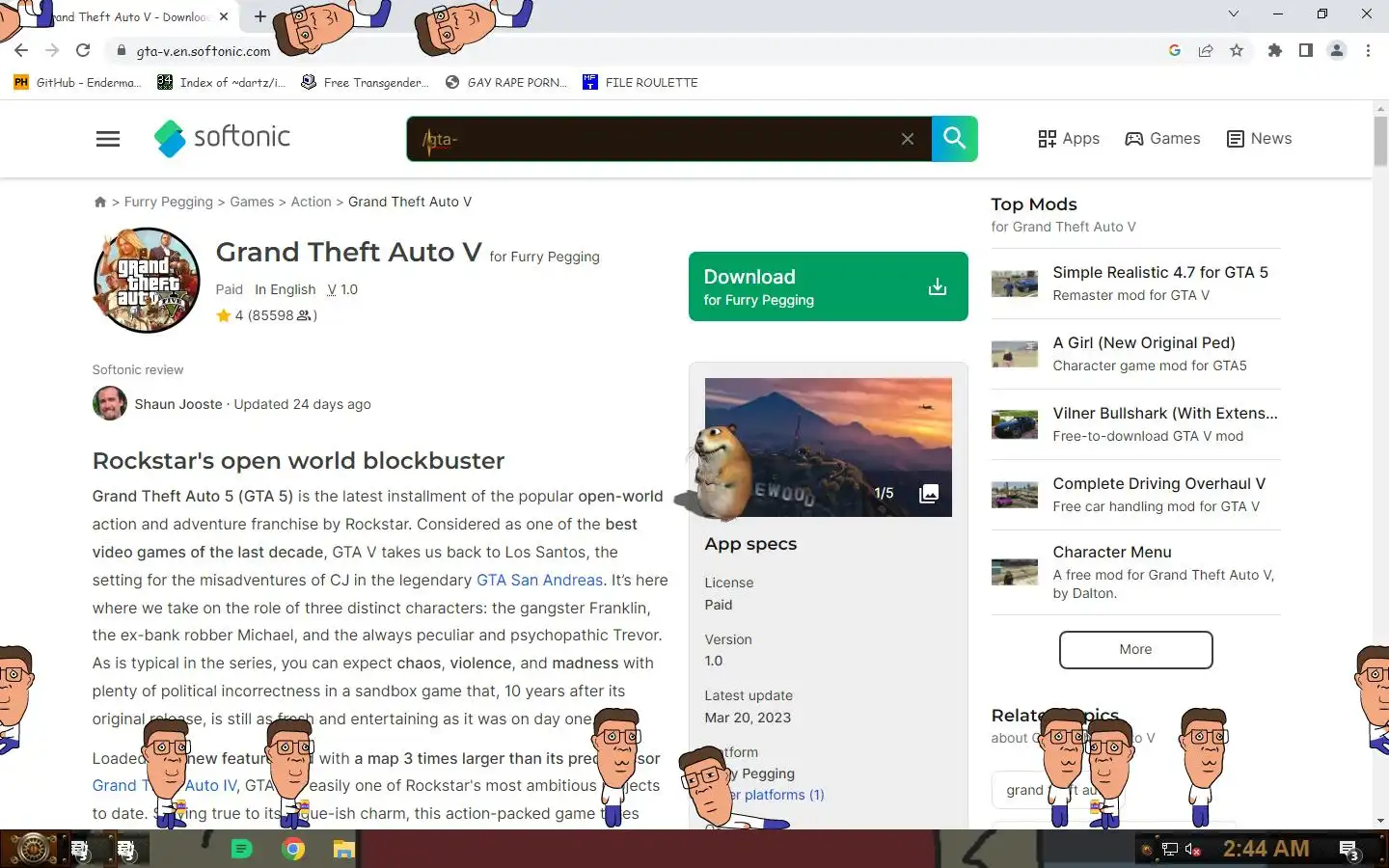Screen dimensions: 1389x868
Task: Click the More button under Top Mods
Action: pos(1135,650)
